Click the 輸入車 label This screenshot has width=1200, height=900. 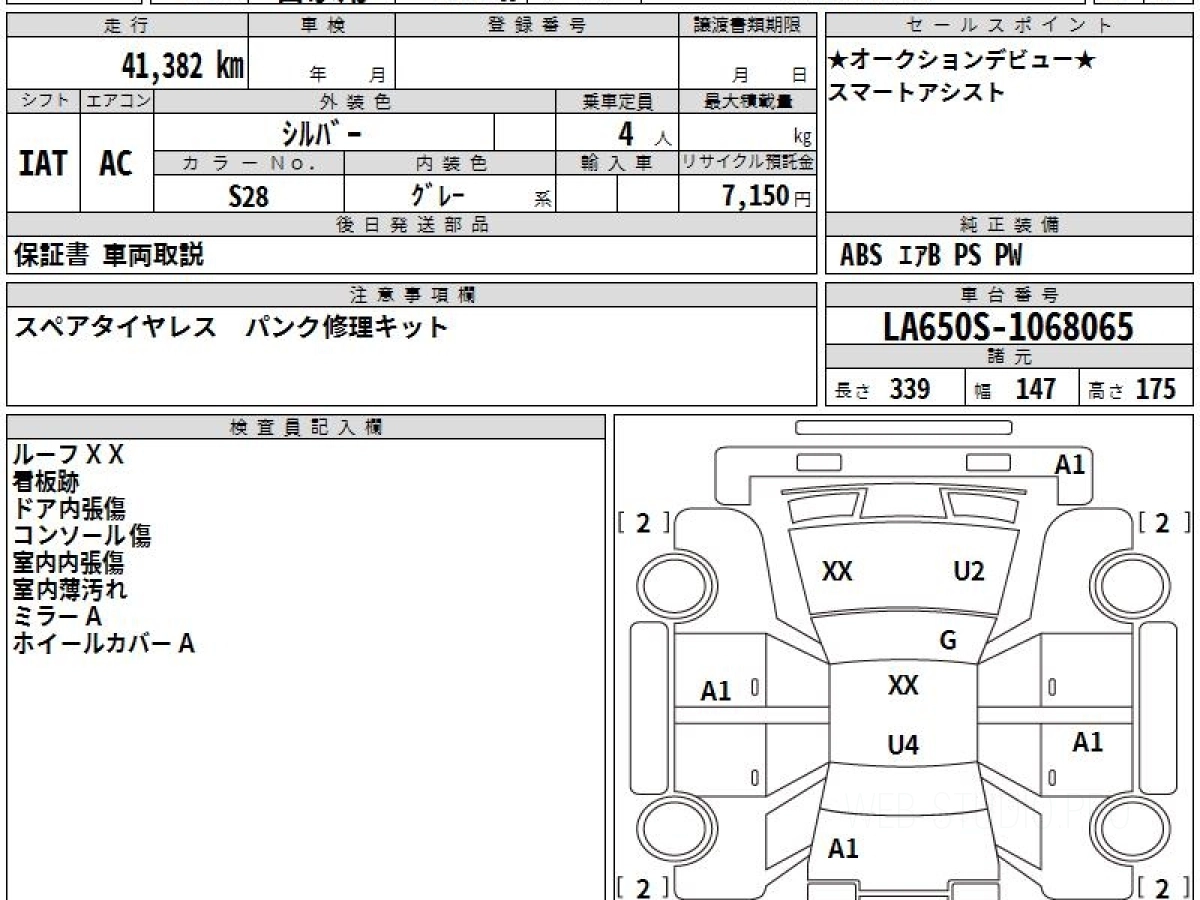coord(617,163)
